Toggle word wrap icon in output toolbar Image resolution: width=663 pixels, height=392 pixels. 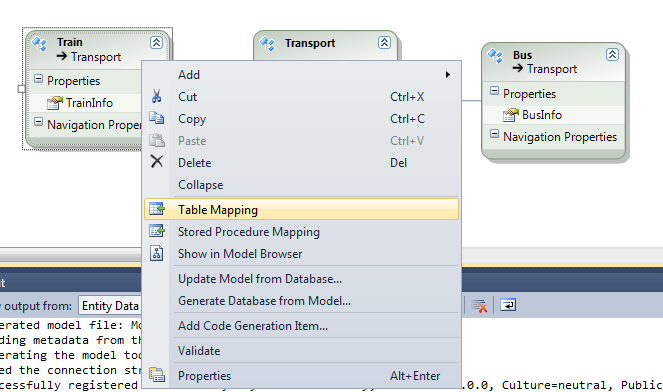click(508, 305)
